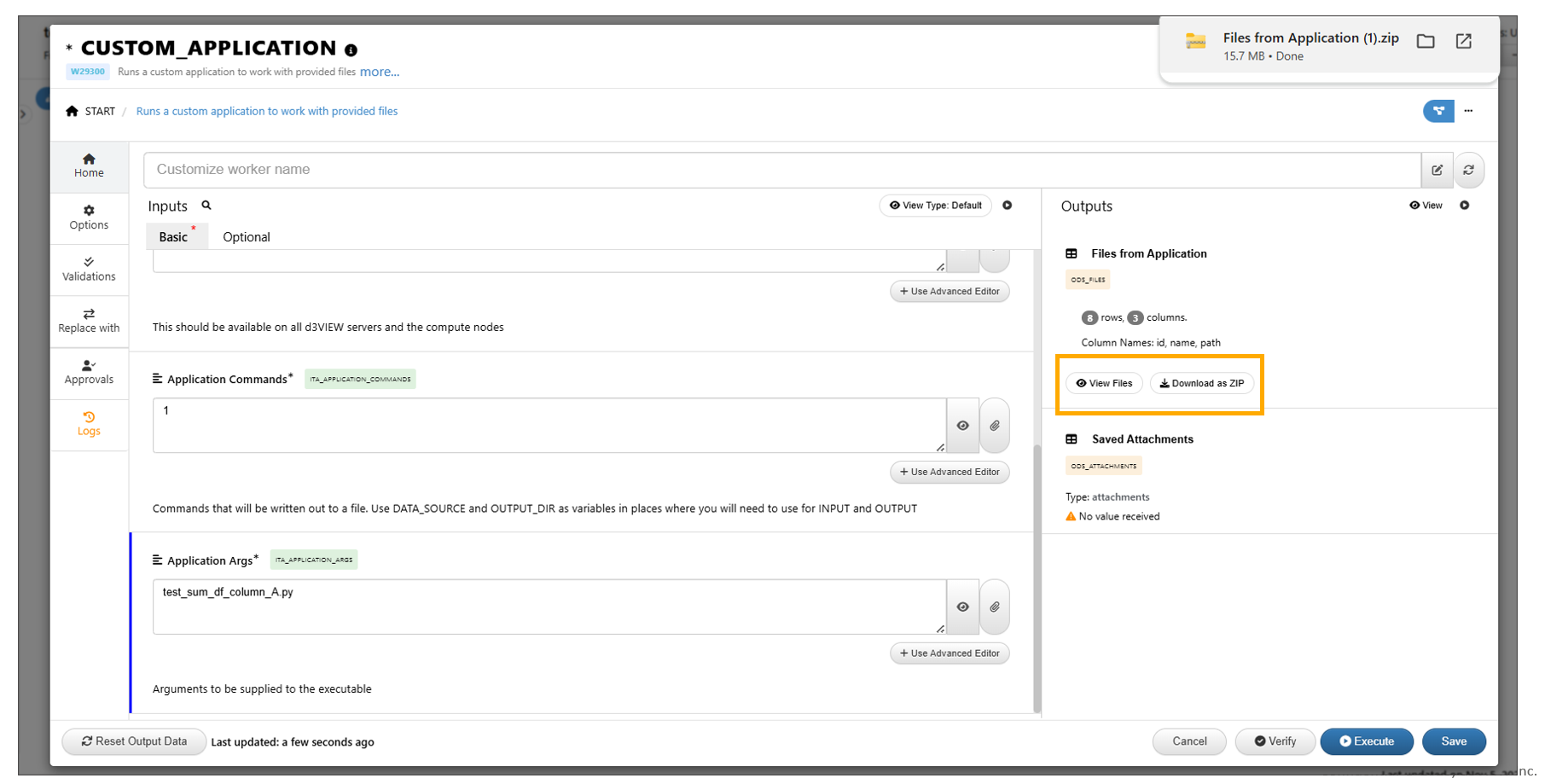
Task: Open the Options gear panel
Action: tap(89, 218)
